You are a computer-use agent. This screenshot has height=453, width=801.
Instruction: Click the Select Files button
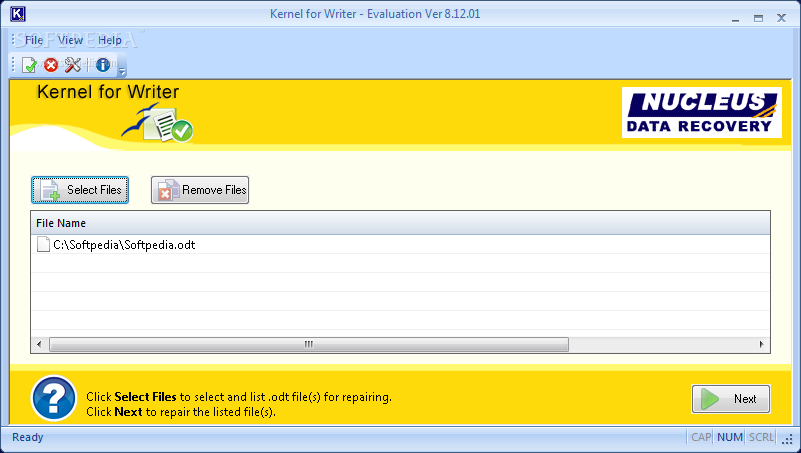point(80,190)
